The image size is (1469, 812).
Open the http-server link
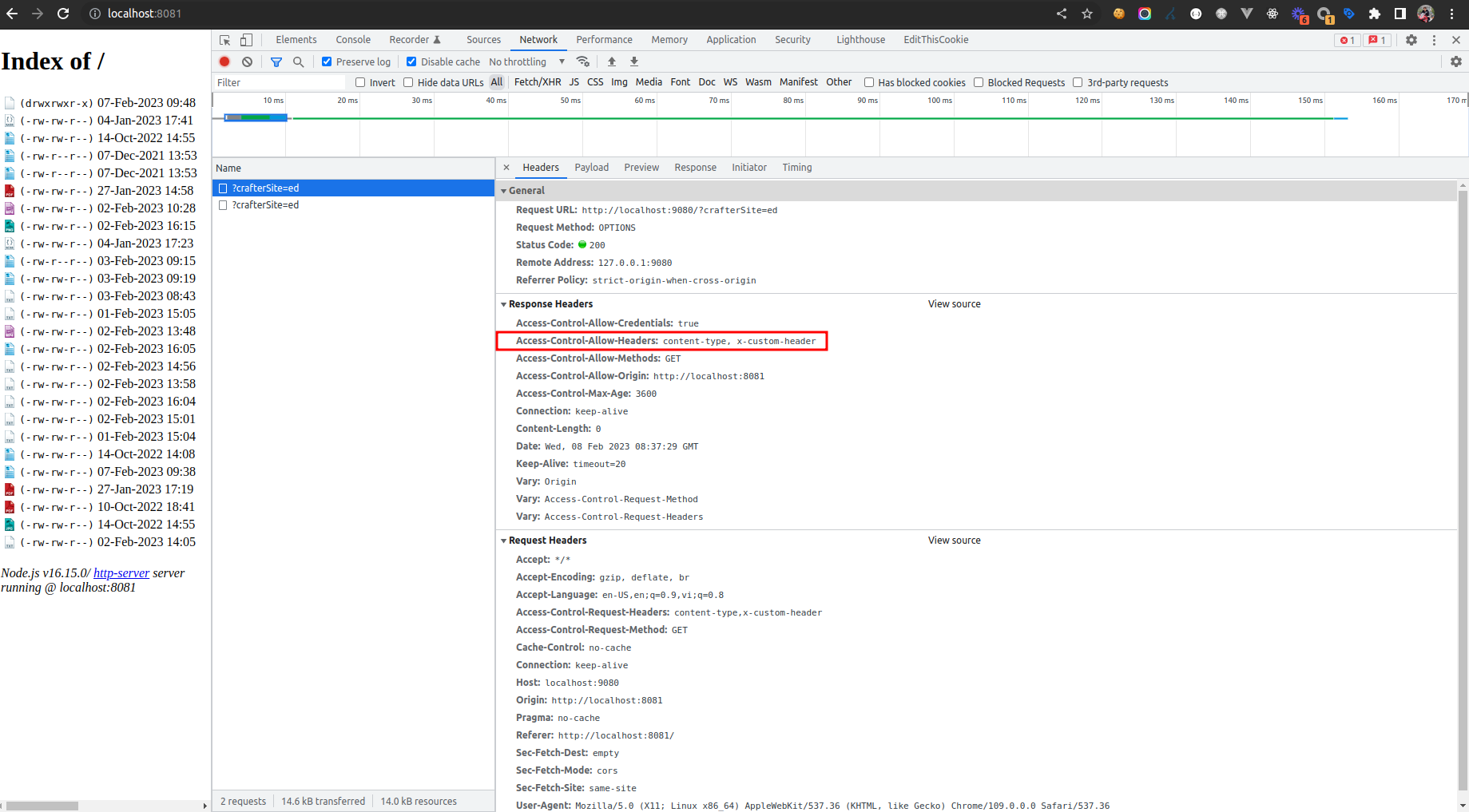tap(121, 572)
